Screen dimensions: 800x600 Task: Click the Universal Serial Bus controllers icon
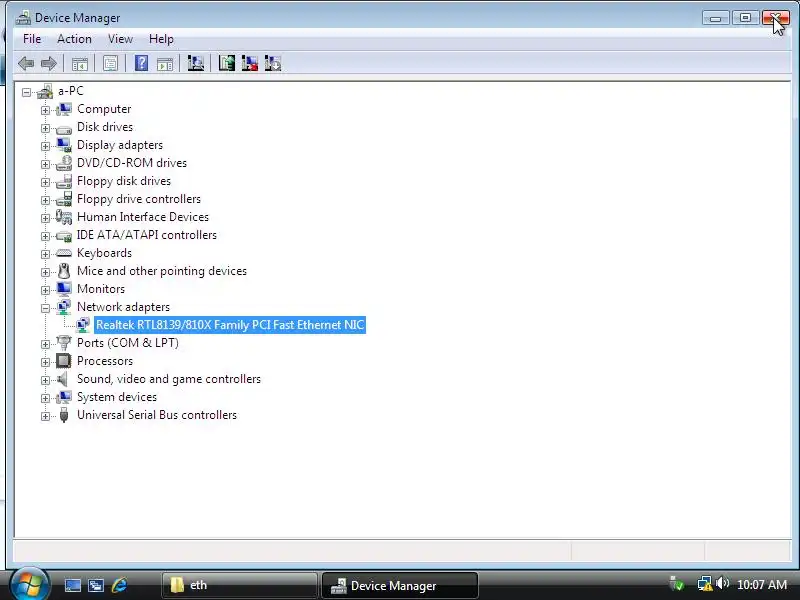coord(64,415)
